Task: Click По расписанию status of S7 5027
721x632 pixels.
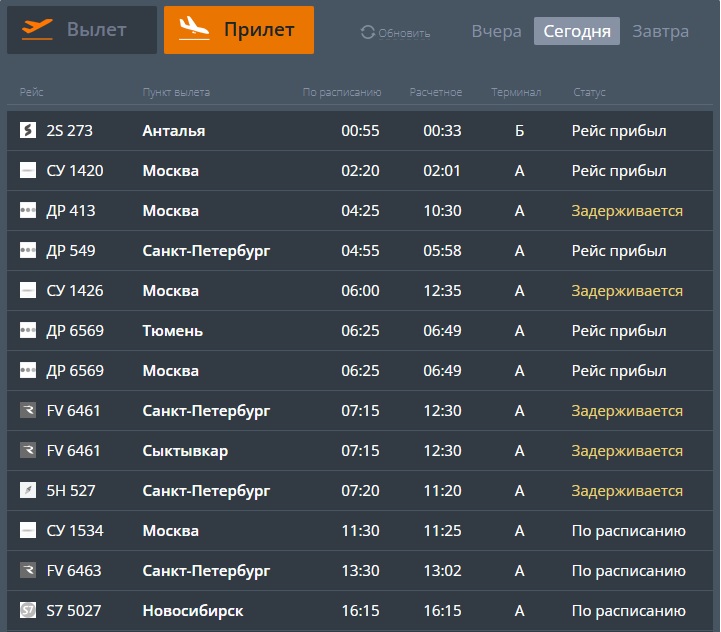Action: coord(629,611)
